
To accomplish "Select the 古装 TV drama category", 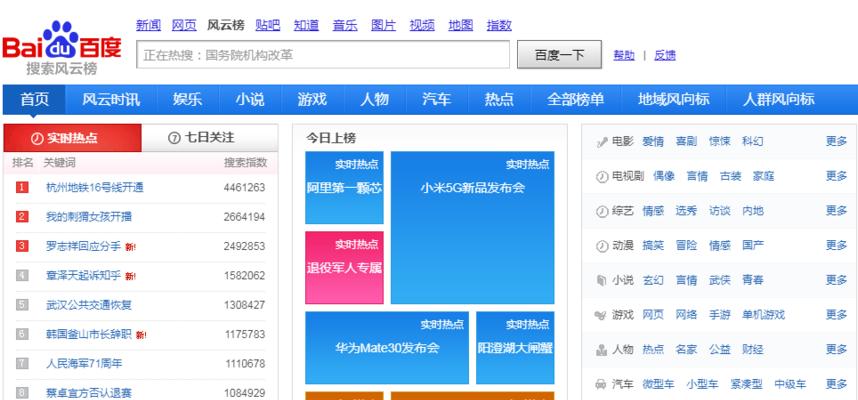I will click(x=731, y=176).
